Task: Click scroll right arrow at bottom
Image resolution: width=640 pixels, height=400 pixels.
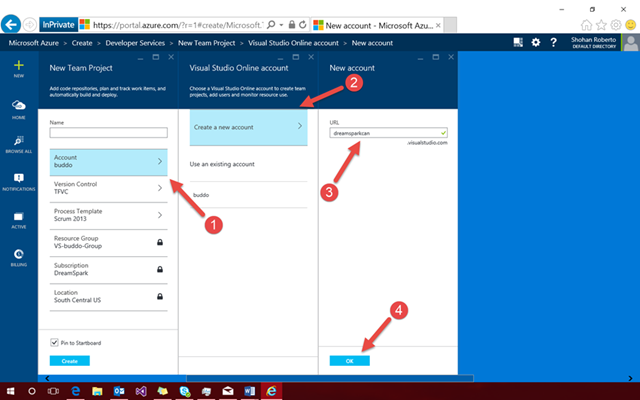Action: 630,378
